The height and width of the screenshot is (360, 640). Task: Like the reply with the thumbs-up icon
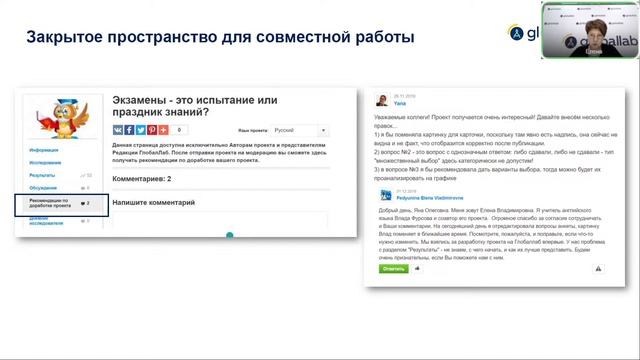(417, 269)
